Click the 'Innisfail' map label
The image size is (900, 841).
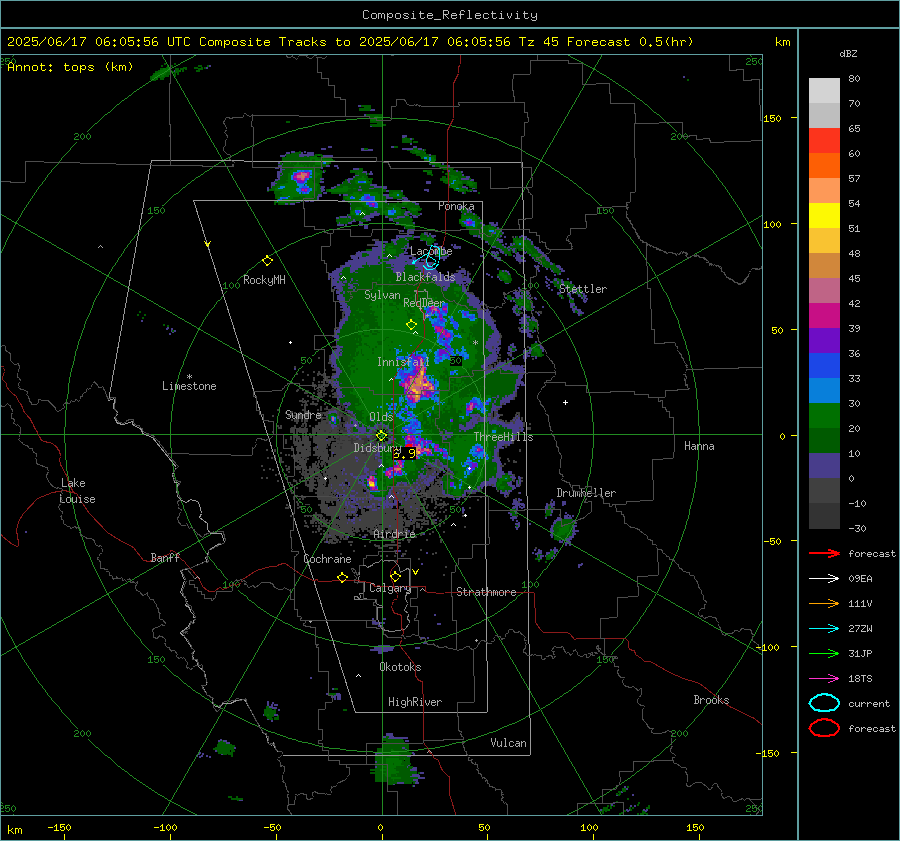[x=403, y=362]
